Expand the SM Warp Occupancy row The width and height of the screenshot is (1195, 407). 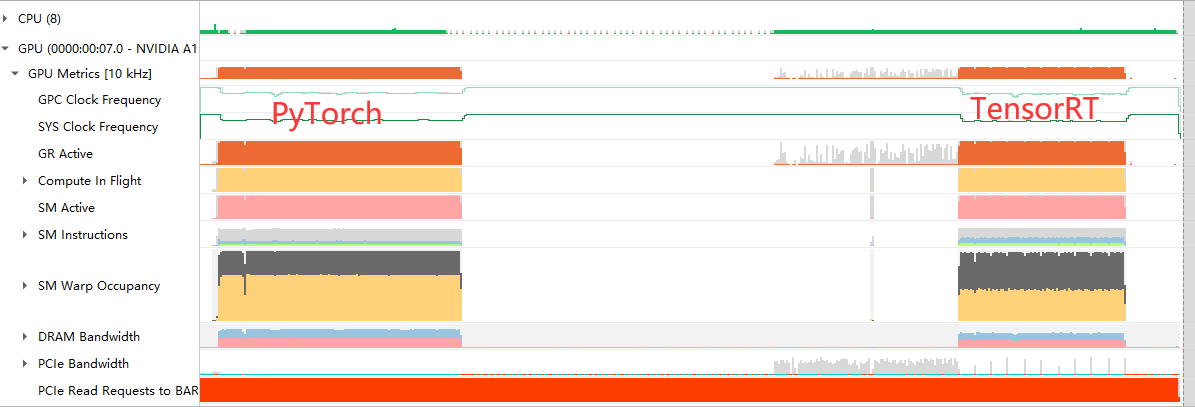click(x=25, y=287)
